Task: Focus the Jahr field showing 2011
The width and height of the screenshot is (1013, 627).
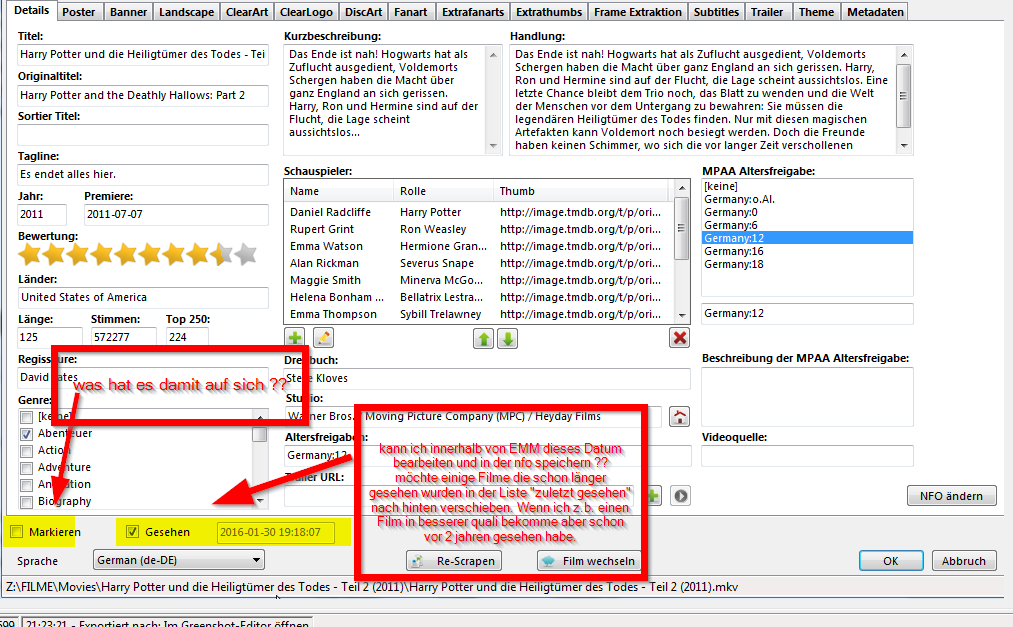Action: coord(42,214)
